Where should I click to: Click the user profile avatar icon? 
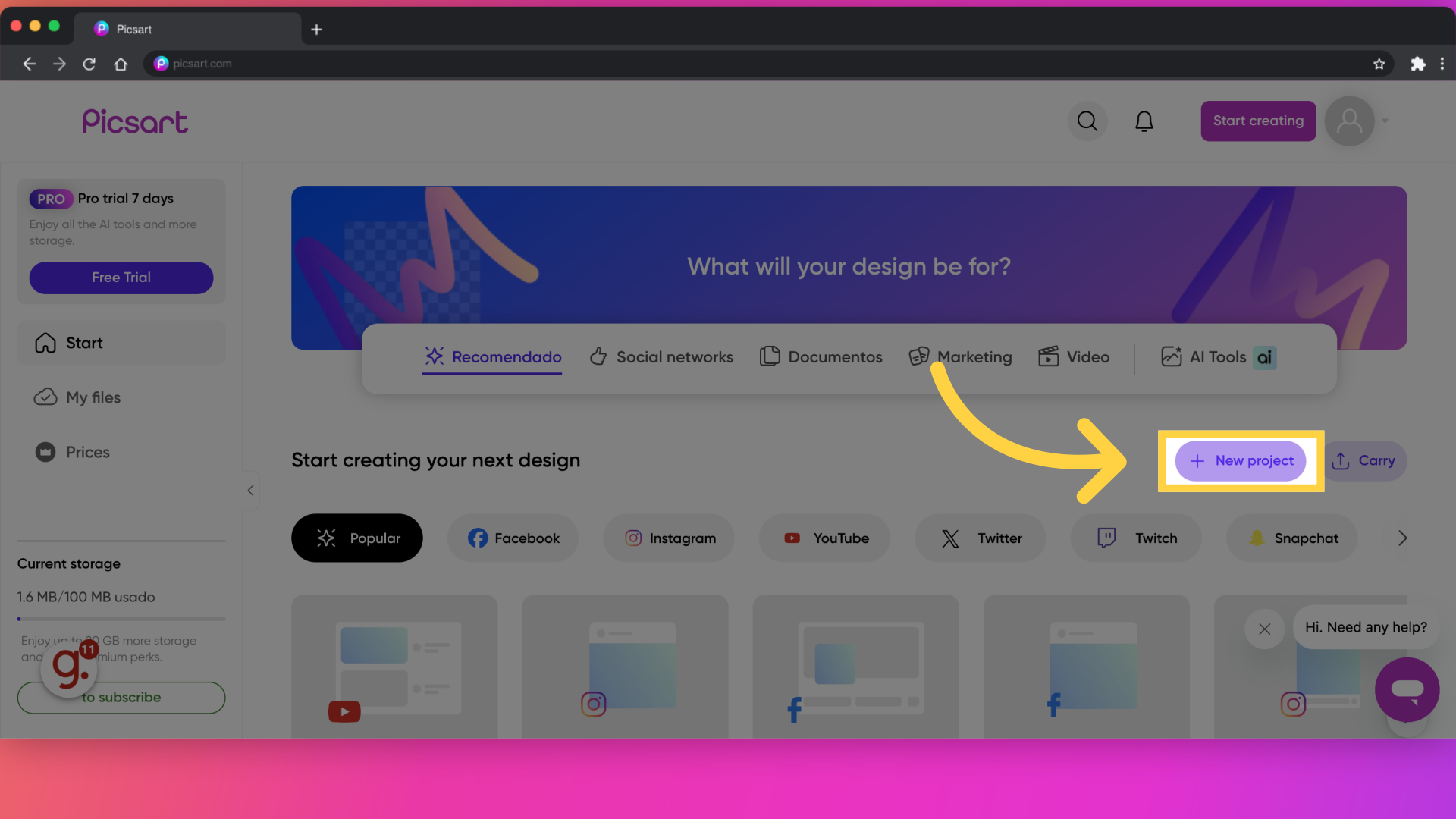click(1350, 121)
